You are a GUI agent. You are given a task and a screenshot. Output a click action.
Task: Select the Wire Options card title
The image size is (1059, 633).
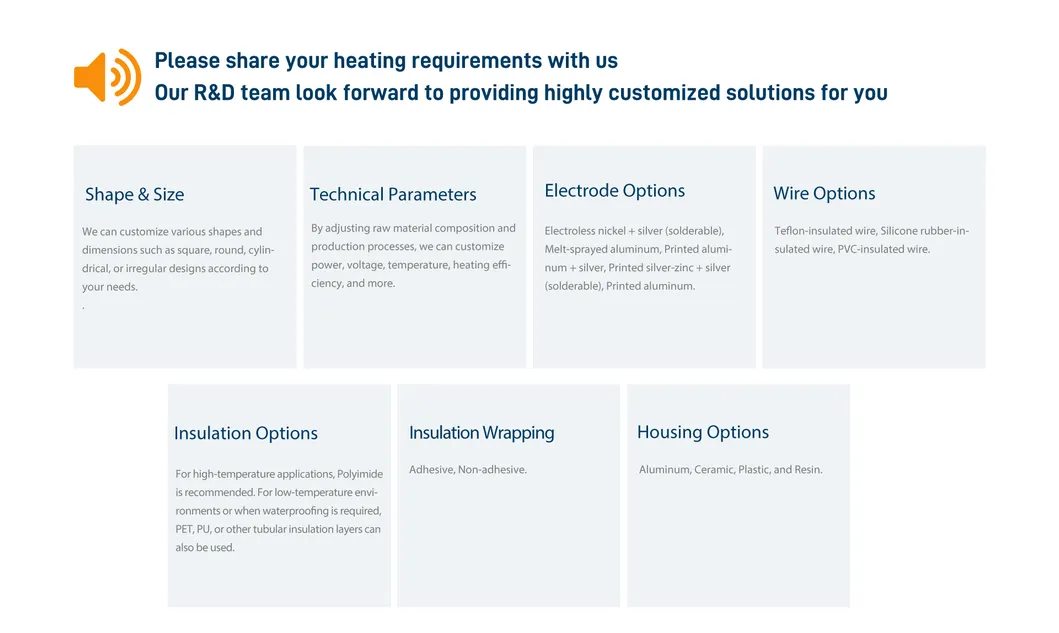pyautogui.click(x=824, y=194)
